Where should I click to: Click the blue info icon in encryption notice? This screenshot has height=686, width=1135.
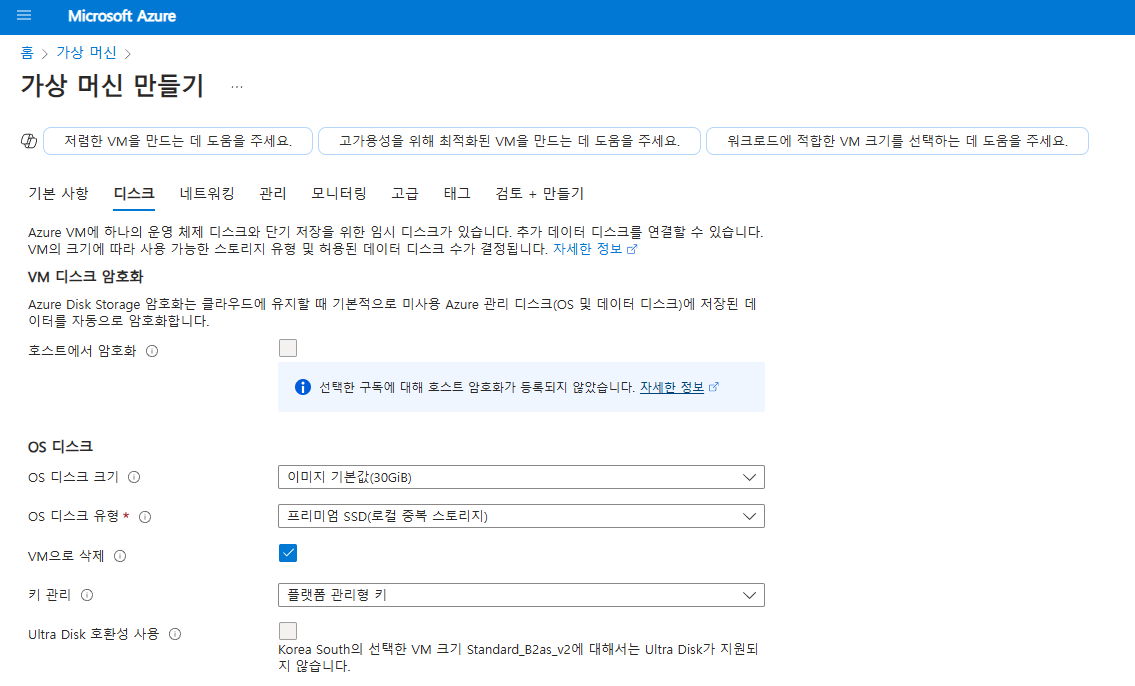coord(303,387)
